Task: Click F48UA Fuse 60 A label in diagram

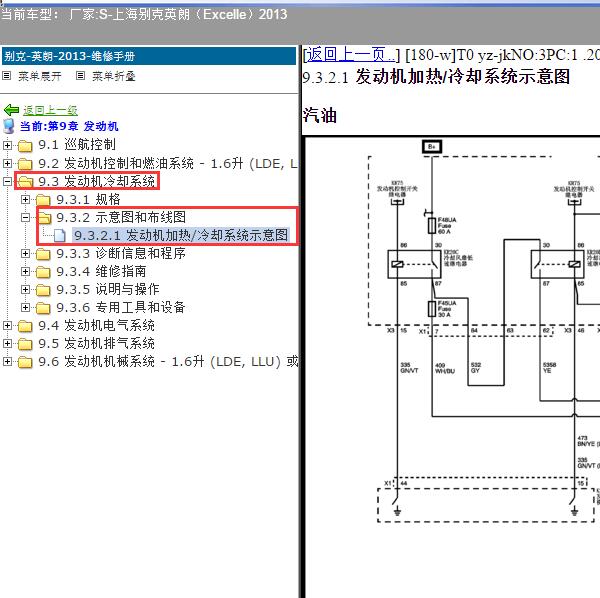Action: coord(447,226)
